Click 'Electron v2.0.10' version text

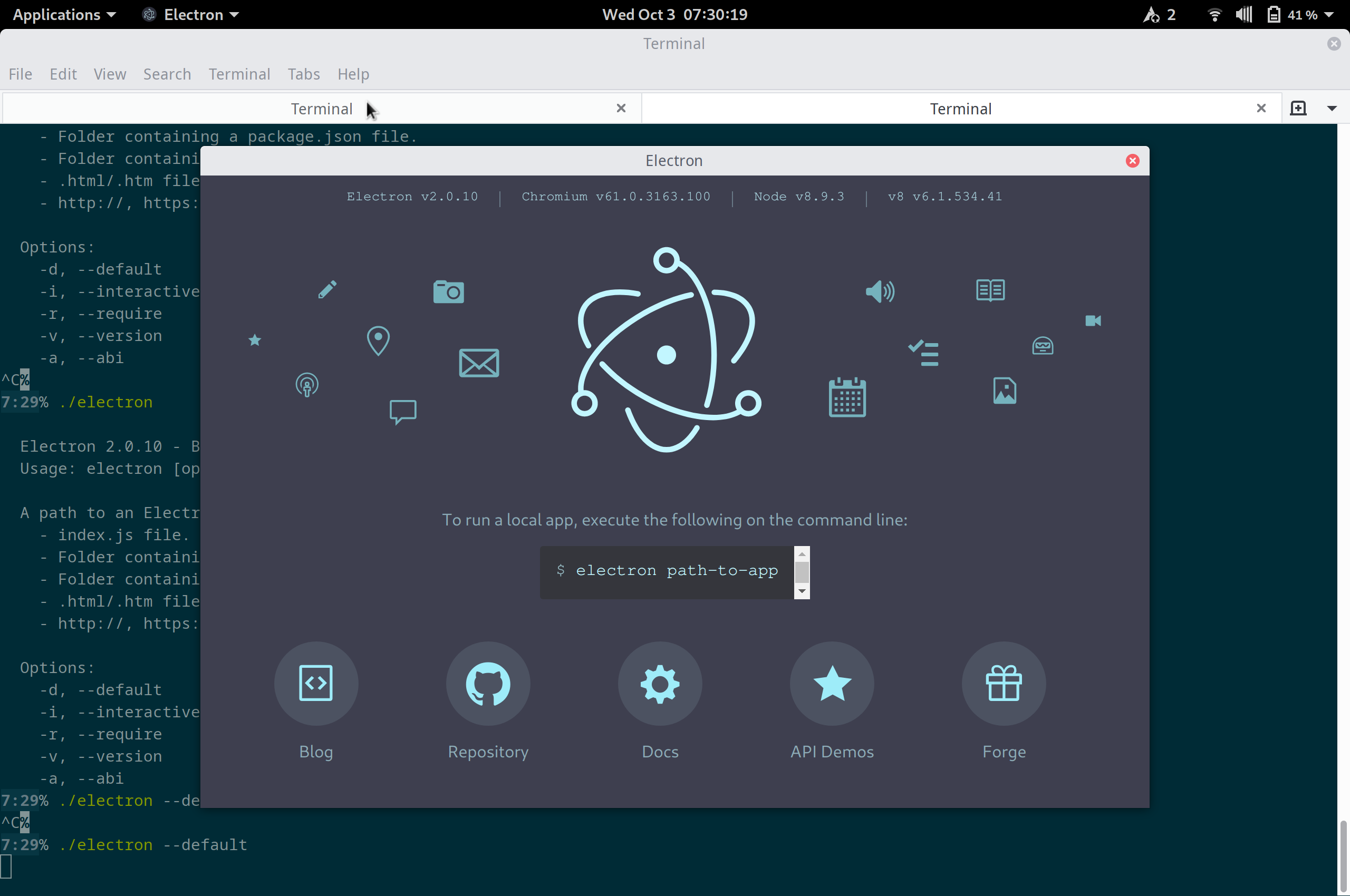pyautogui.click(x=412, y=197)
